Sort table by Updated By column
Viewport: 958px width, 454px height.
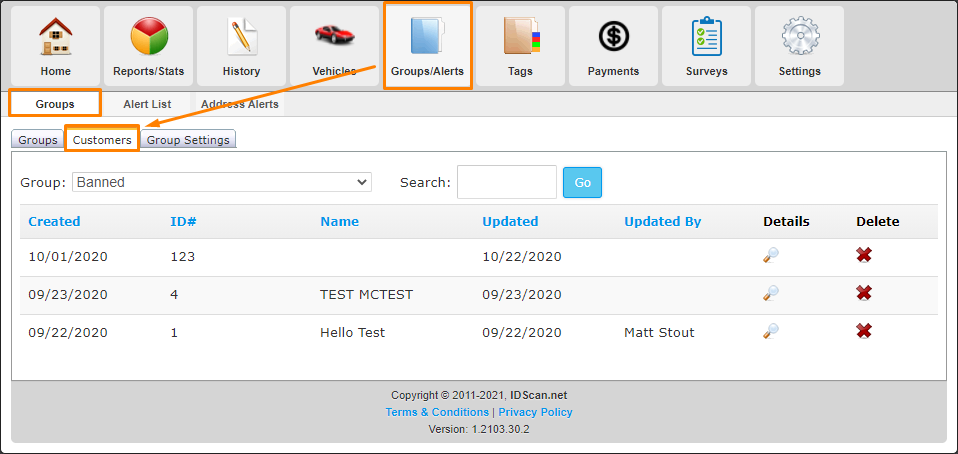point(662,221)
